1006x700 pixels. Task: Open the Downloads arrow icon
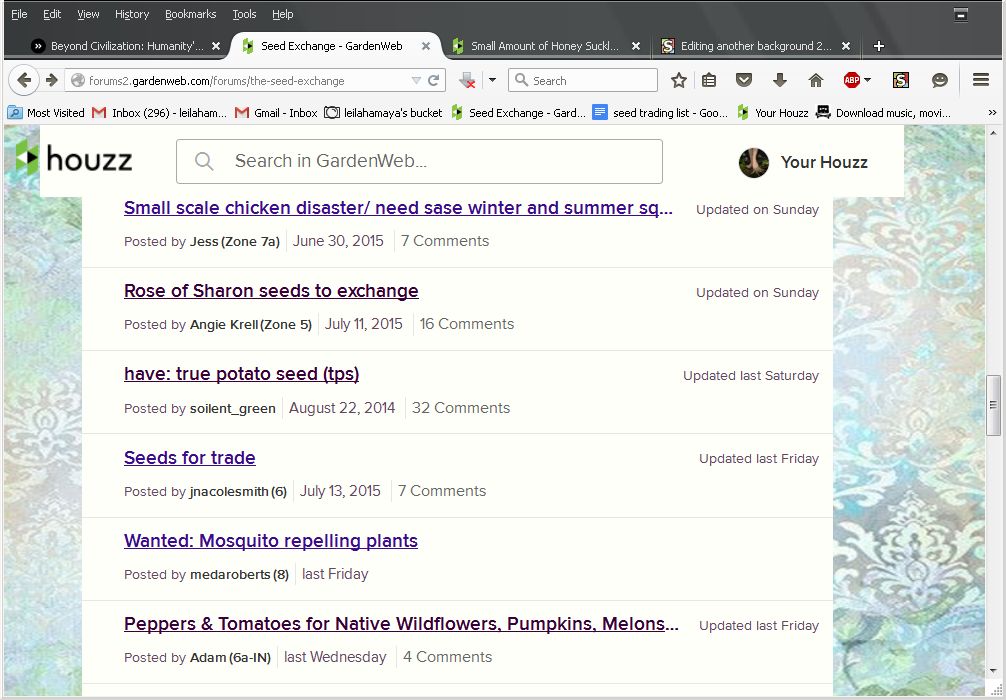tap(780, 80)
